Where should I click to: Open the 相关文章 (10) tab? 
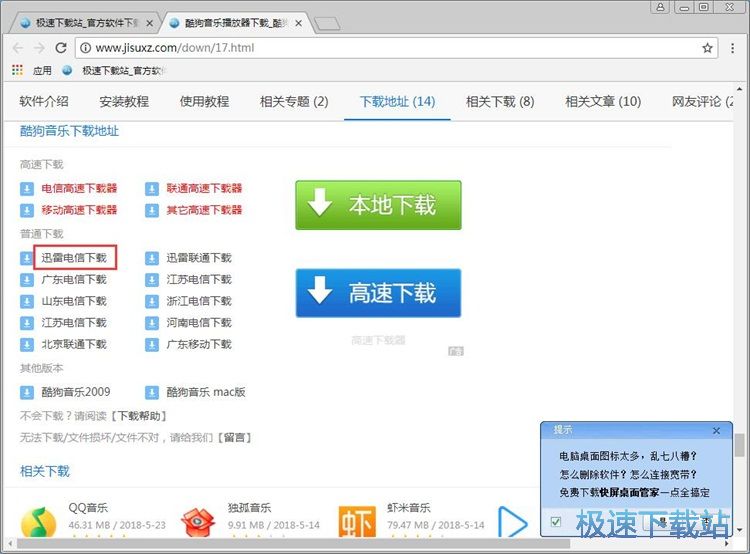(x=603, y=101)
